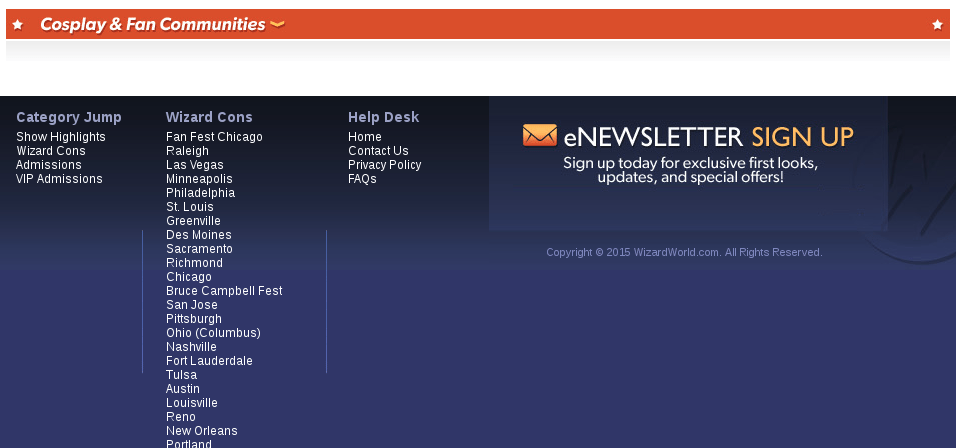Open FAQs under Help Desk

(x=362, y=179)
